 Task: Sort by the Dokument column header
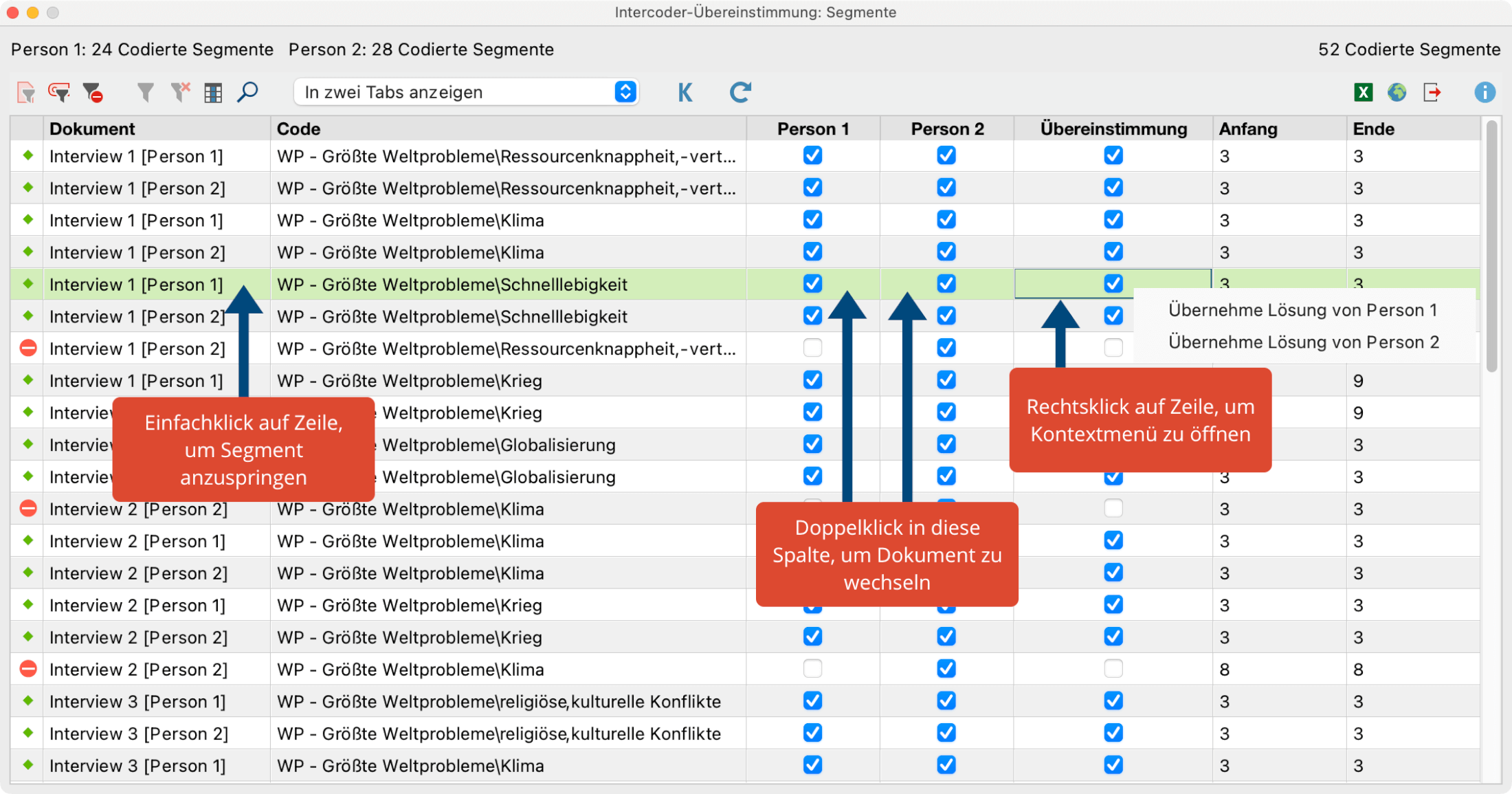[157, 129]
